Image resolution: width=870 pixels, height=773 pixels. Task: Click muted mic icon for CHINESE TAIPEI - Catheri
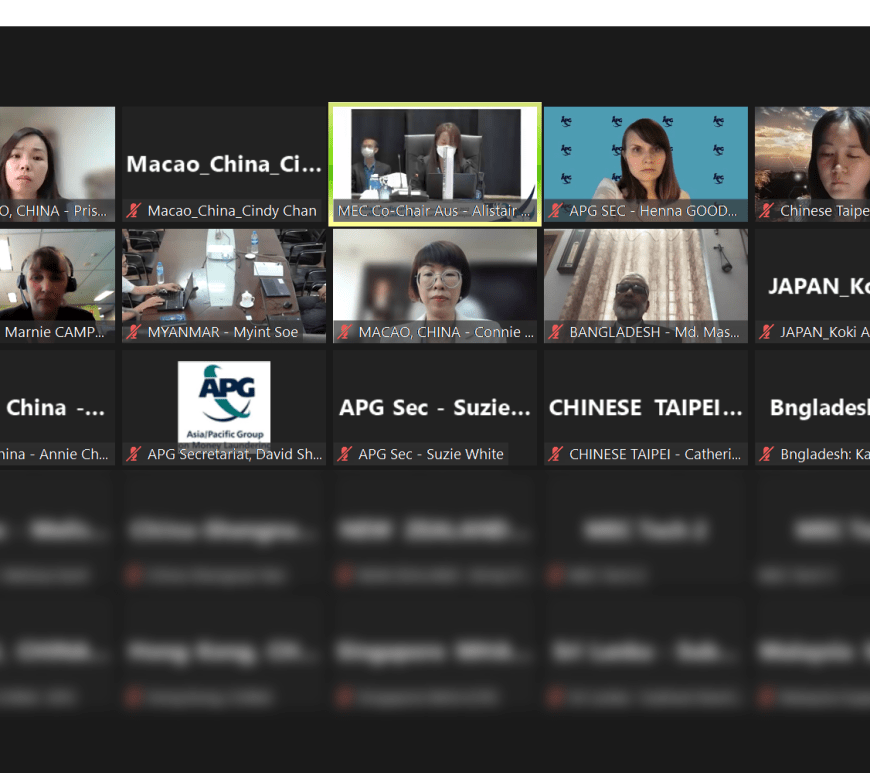click(556, 454)
